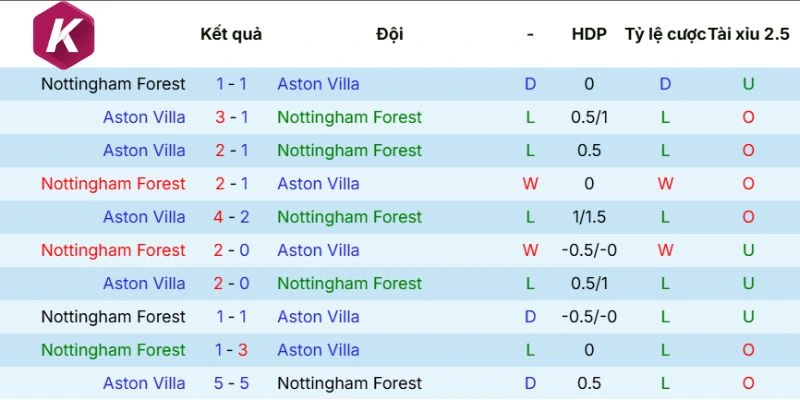This screenshot has height=400, width=800.
Task: Select the O over/under mark in the 5 - 5 row
Action: (x=748, y=383)
